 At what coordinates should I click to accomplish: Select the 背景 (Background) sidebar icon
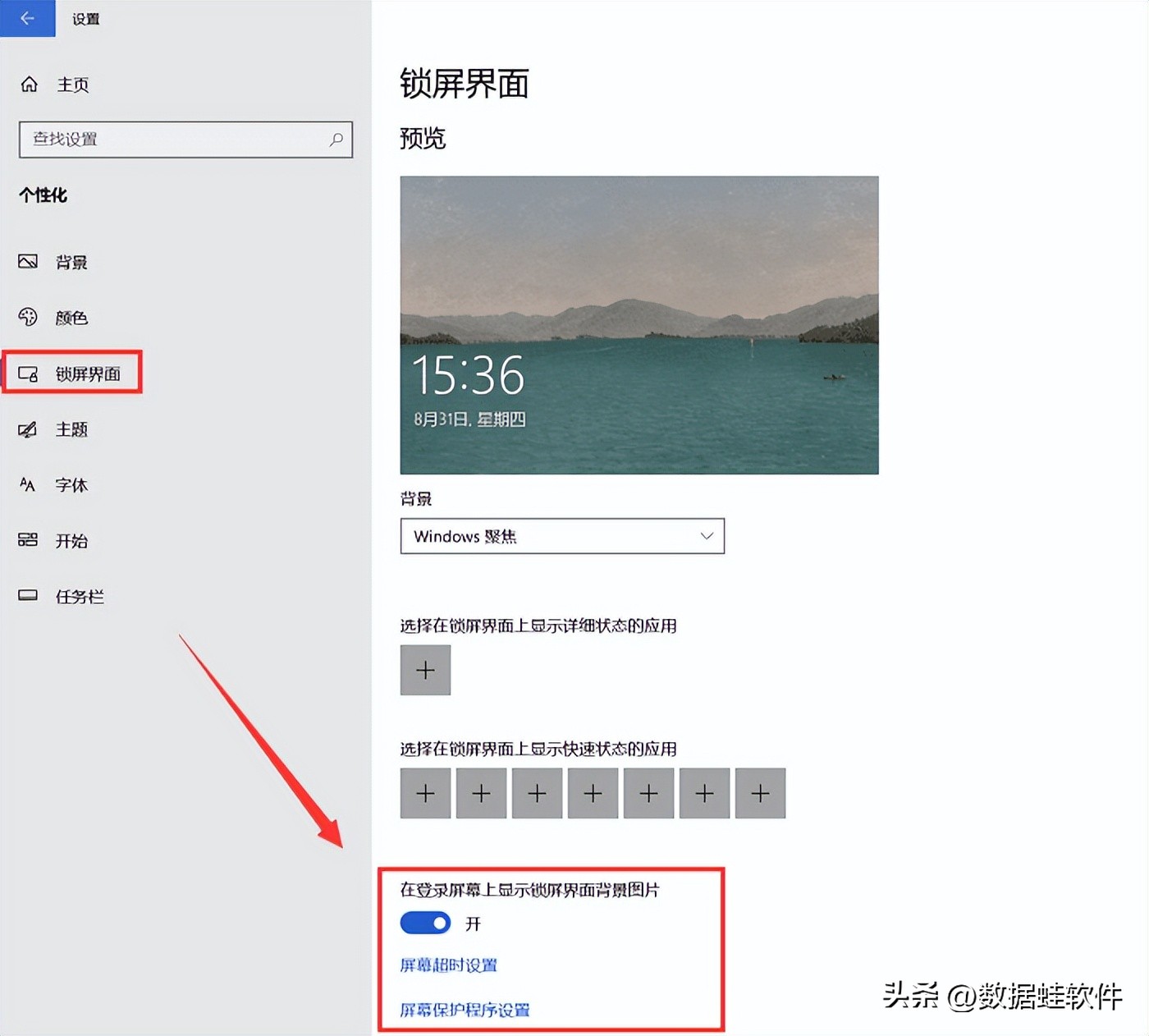[x=28, y=260]
